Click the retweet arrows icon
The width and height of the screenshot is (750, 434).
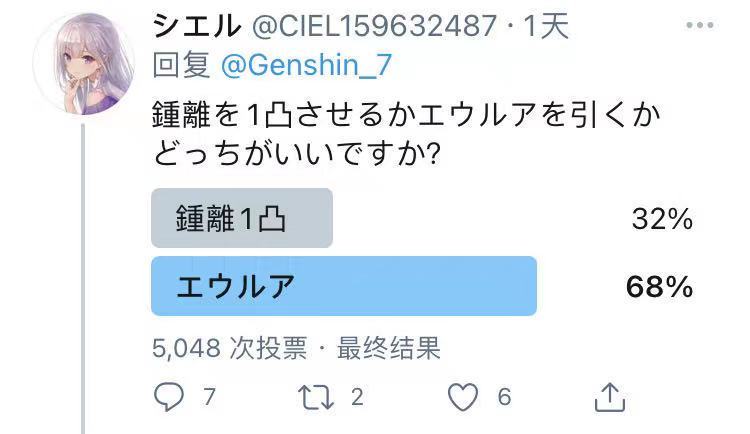click(x=317, y=397)
